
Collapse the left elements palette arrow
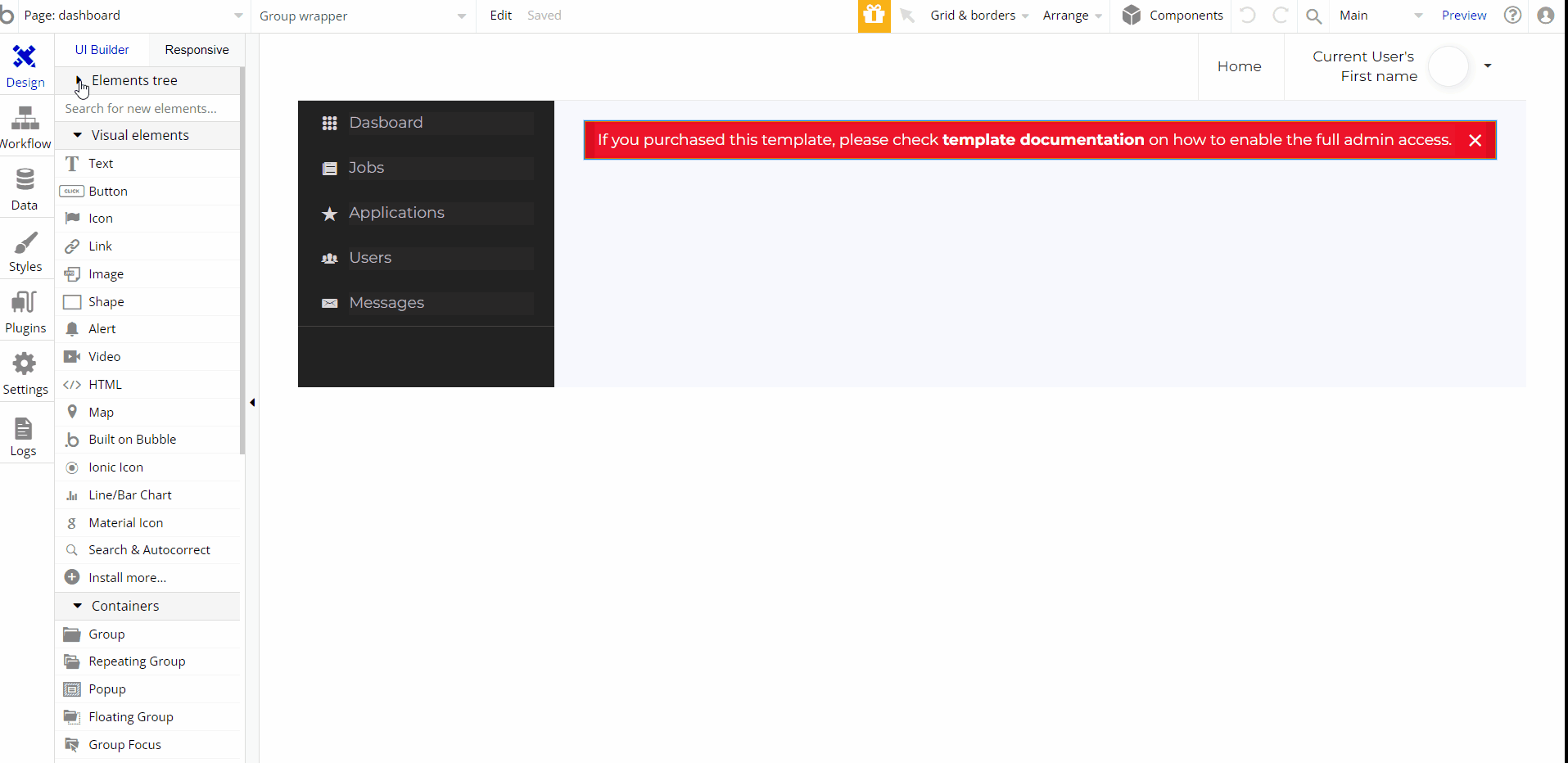pos(252,402)
